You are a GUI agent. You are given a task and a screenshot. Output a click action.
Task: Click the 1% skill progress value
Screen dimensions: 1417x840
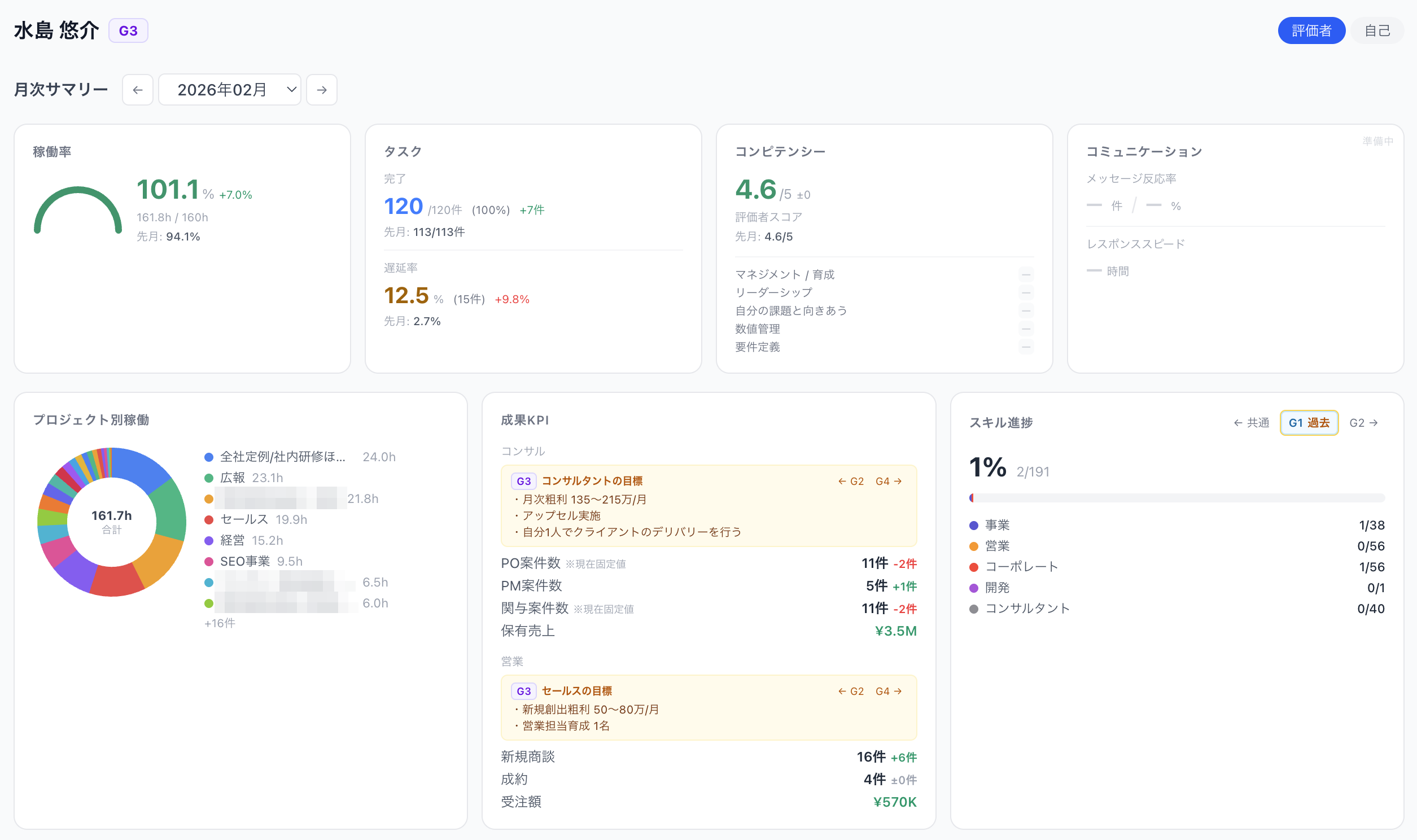tap(988, 467)
